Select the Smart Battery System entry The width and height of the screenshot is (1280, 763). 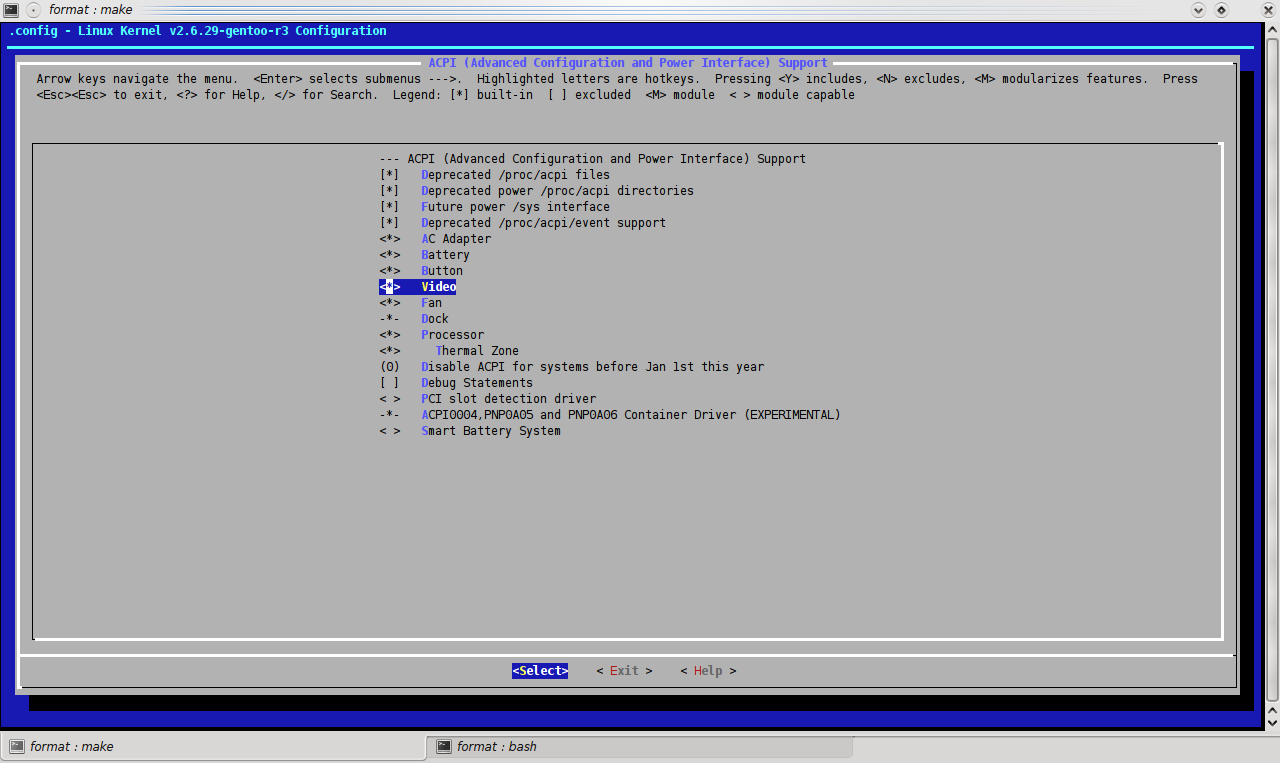coord(470,431)
